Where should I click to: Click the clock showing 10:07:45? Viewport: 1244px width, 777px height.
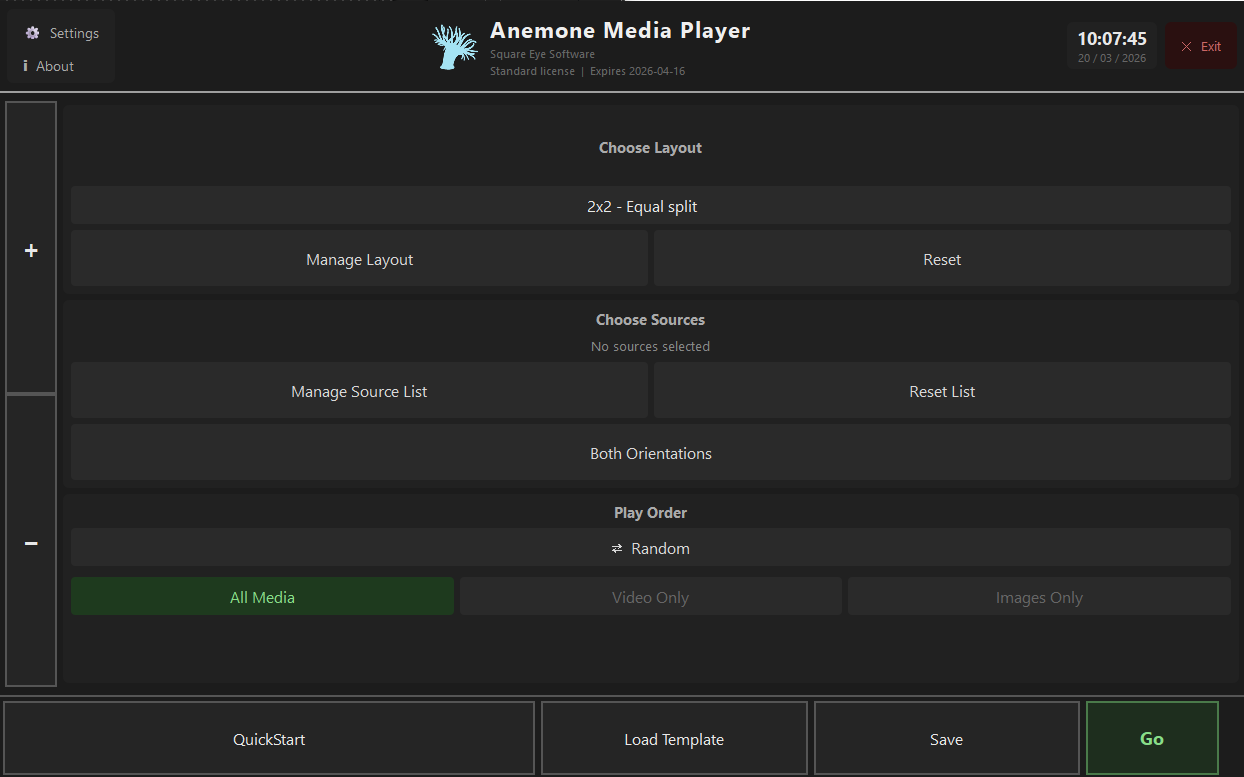(1110, 39)
